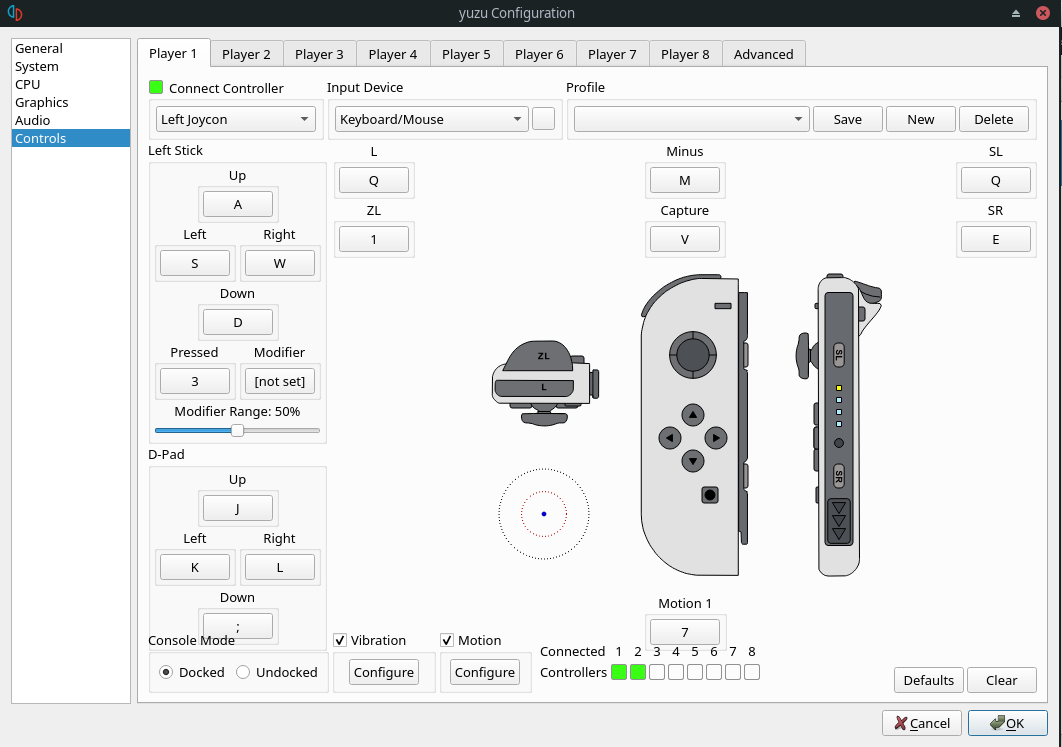The image size is (1062, 747).
Task: Toggle connected controller 1 indicator
Action: point(619,672)
